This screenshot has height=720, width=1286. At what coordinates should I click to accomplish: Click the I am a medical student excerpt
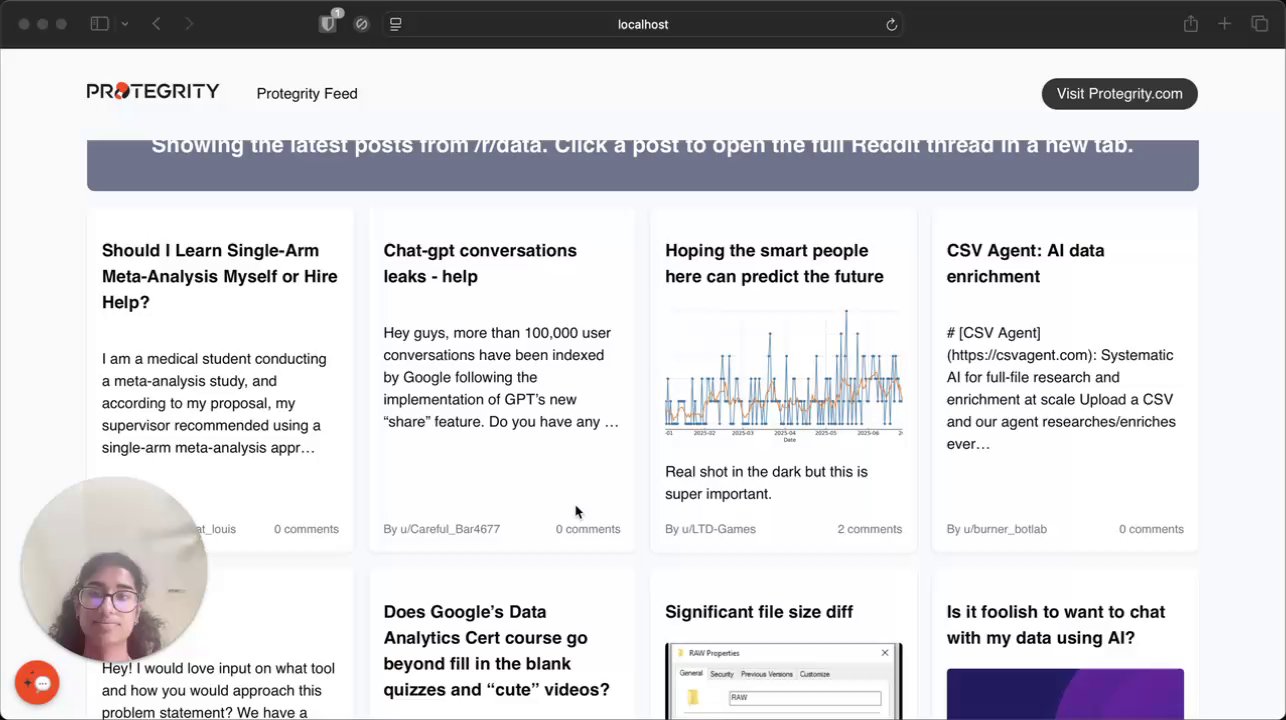214,403
